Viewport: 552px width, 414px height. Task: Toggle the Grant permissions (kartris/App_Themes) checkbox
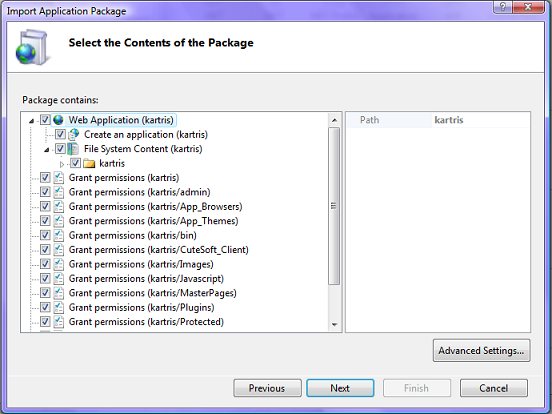(45, 221)
